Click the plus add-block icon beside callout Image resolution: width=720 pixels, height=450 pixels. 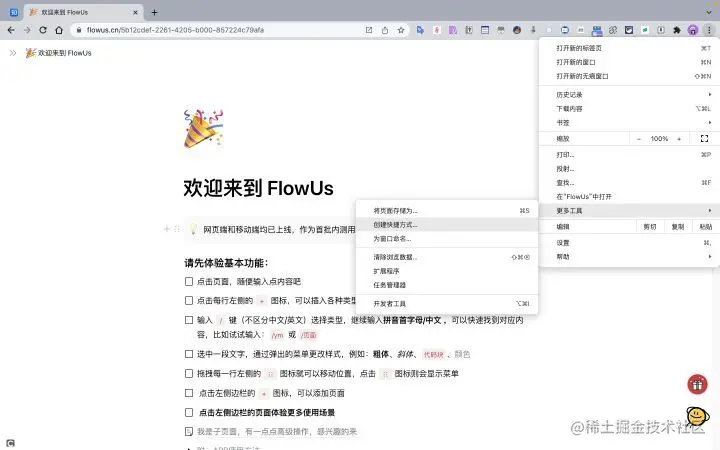coord(167,229)
